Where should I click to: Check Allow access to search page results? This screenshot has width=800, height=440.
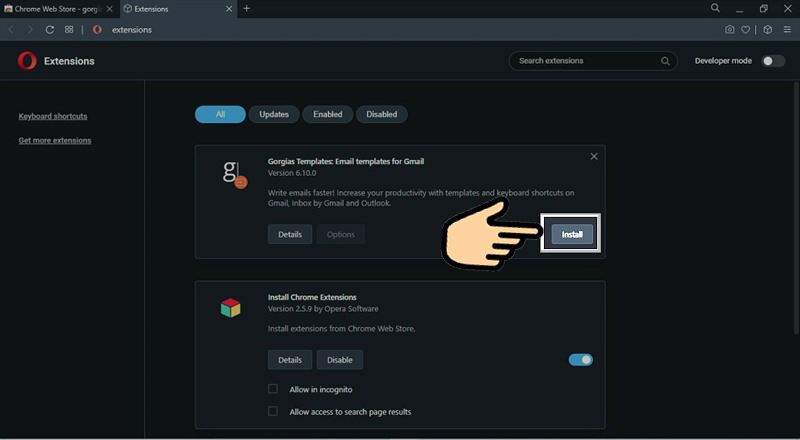(x=273, y=411)
